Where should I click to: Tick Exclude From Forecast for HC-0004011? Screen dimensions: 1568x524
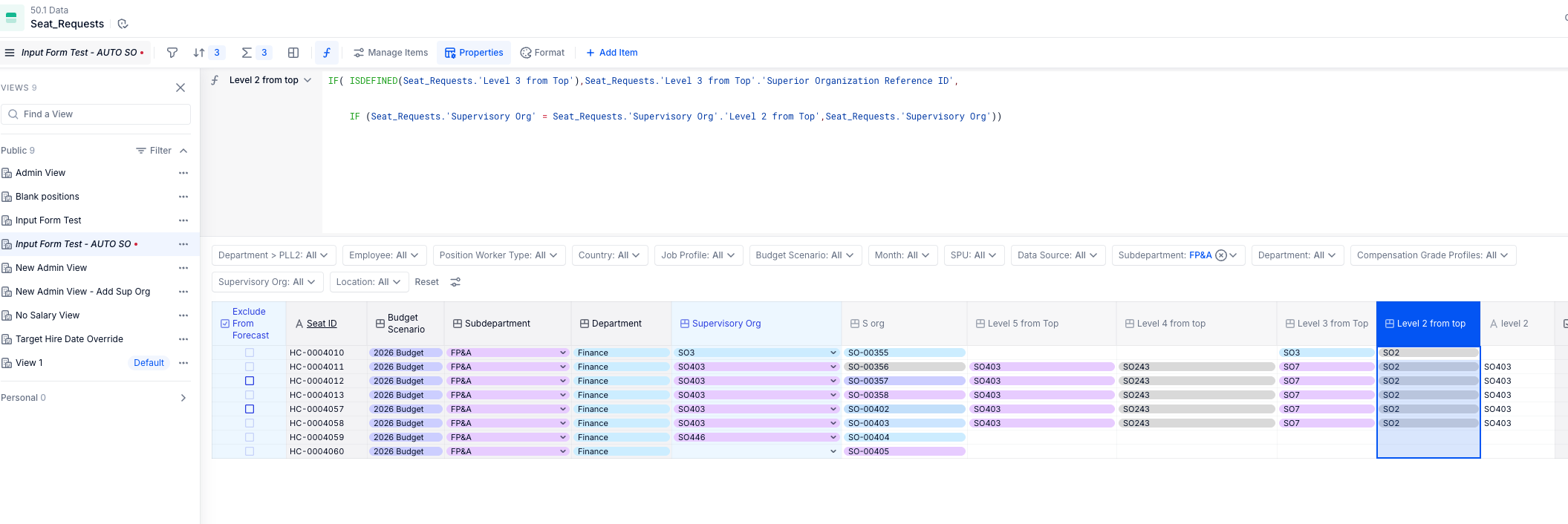click(x=250, y=367)
